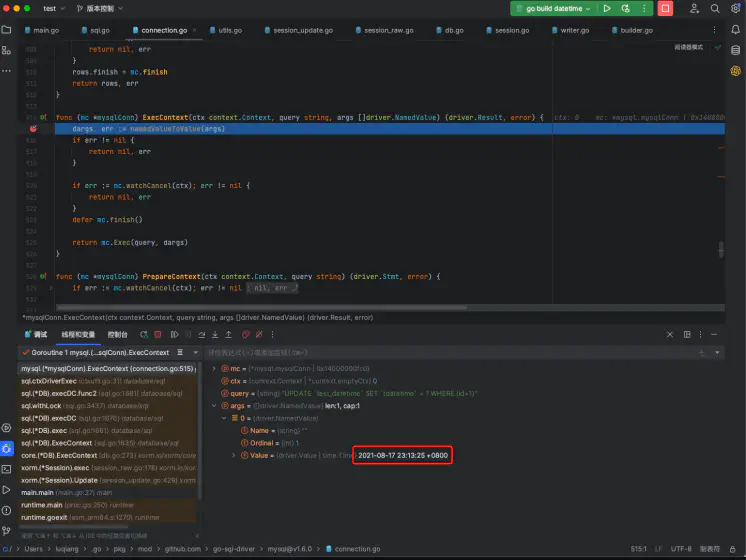This screenshot has width=746, height=560.
Task: Open the version control dropdown
Action: click(100, 8)
